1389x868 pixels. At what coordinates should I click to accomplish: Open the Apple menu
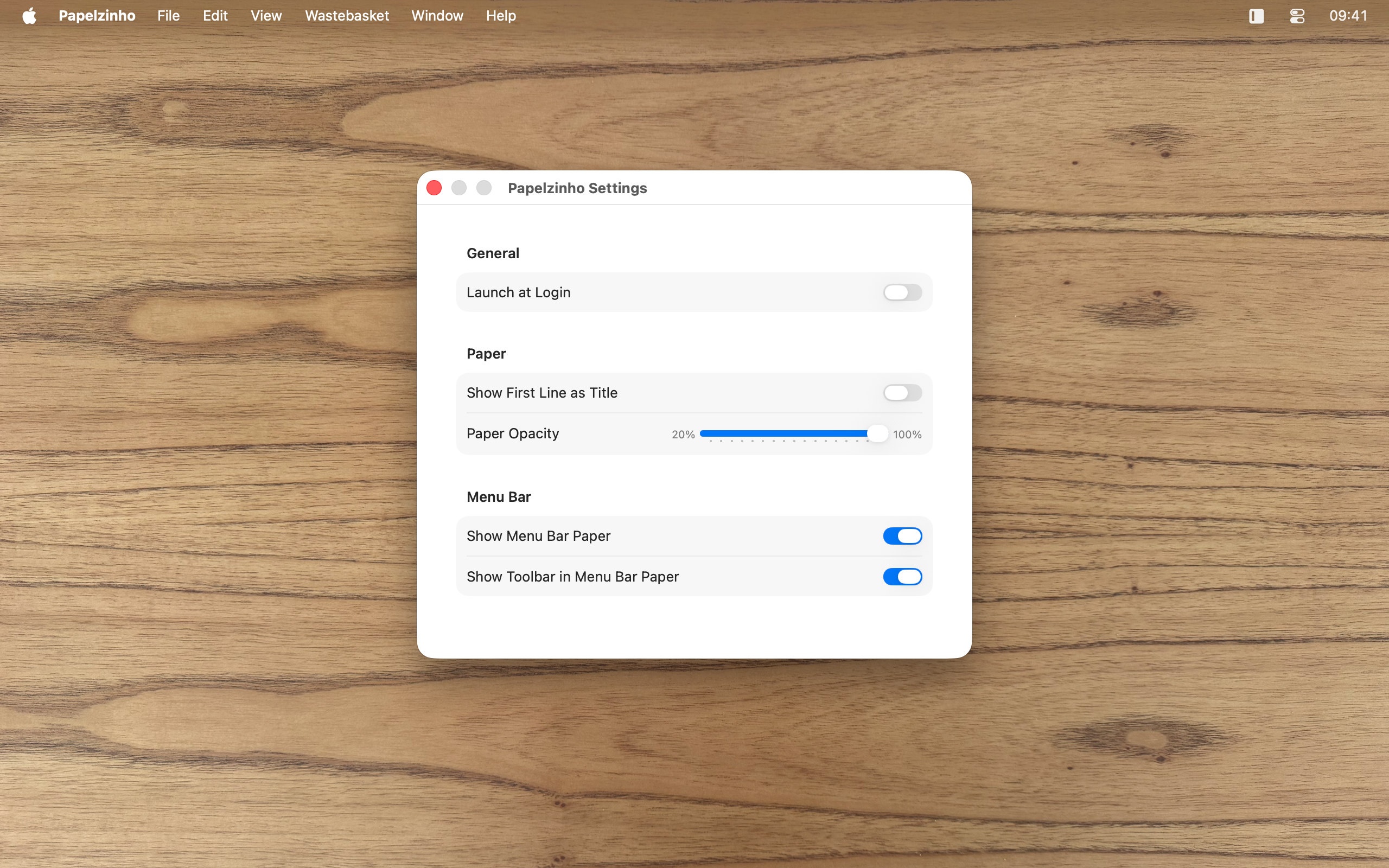tap(29, 16)
